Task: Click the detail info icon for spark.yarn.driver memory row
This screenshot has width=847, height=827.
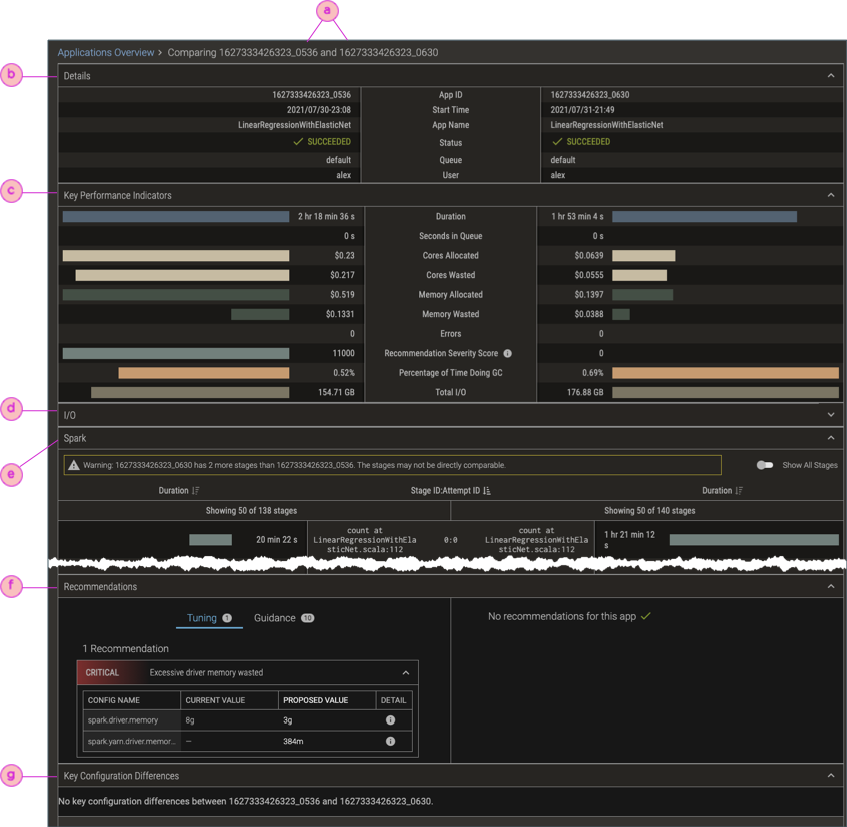Action: click(x=390, y=742)
